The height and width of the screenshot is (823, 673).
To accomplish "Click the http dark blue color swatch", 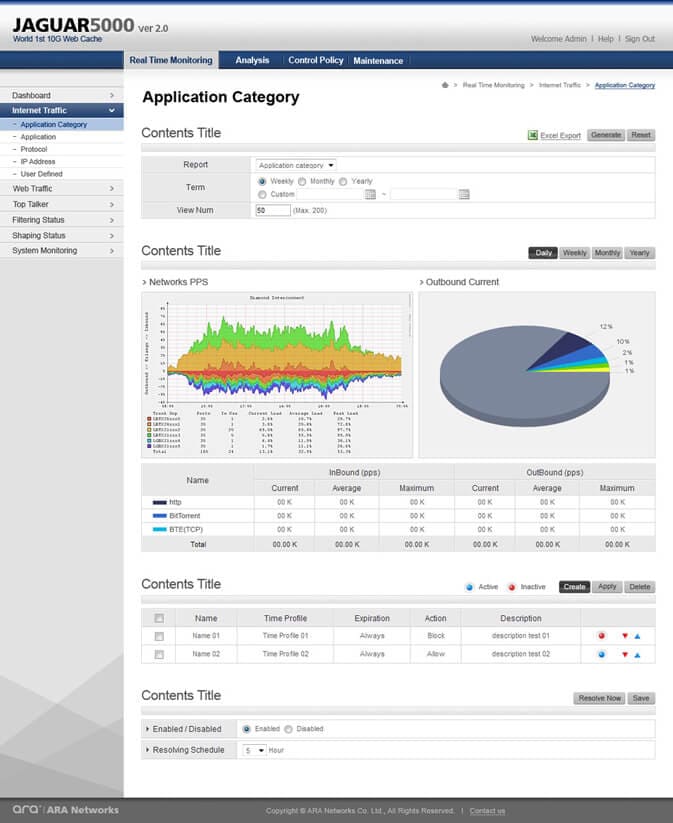I will click(x=160, y=502).
